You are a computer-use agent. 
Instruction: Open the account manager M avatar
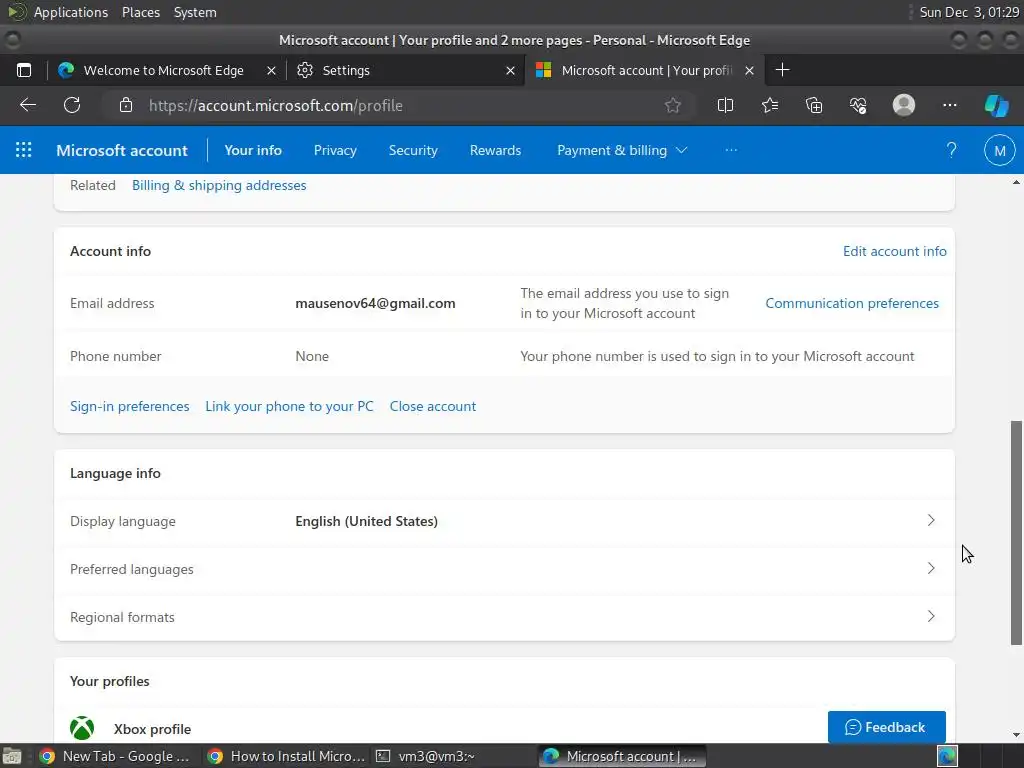coord(999,150)
